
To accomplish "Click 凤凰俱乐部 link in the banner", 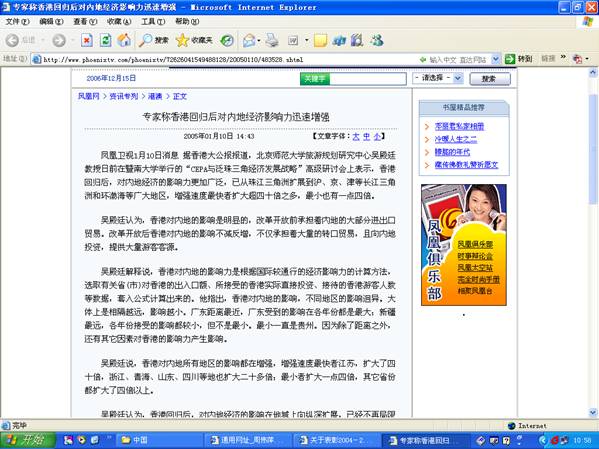I will click(475, 244).
